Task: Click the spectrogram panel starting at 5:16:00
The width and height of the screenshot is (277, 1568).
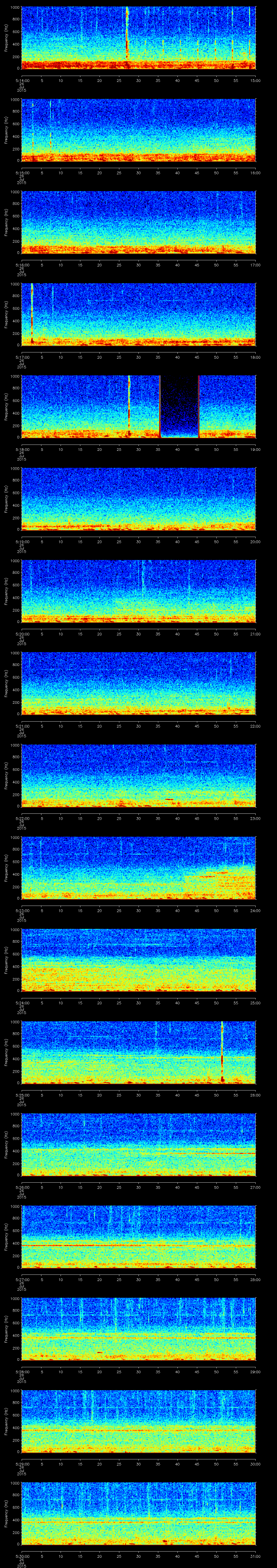Action: pyautogui.click(x=138, y=223)
